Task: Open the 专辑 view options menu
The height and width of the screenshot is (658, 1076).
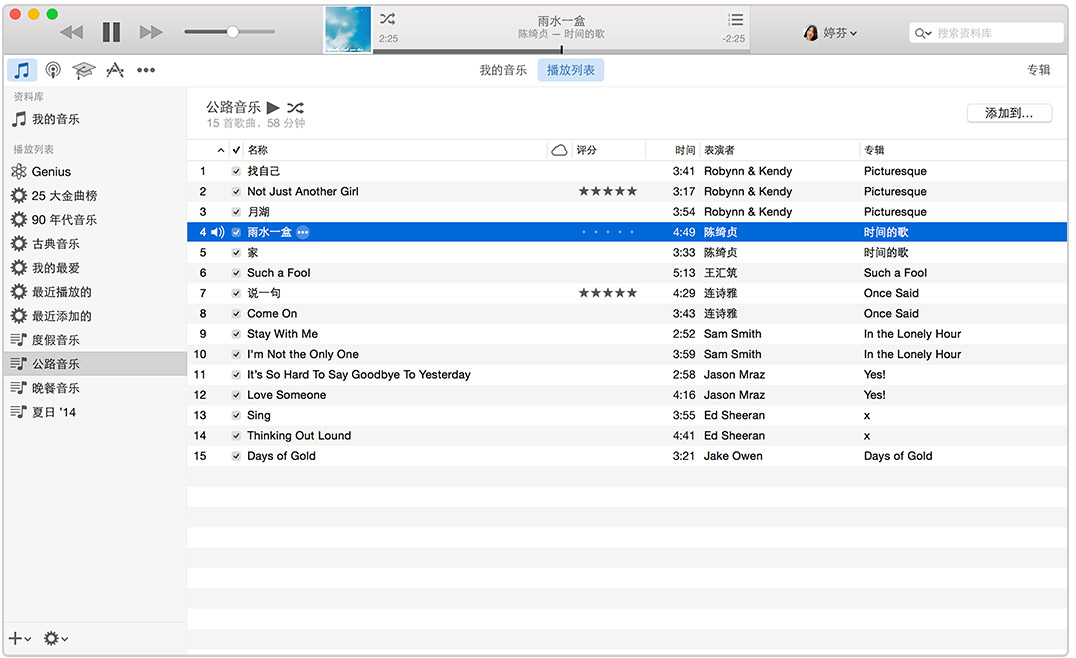Action: (1038, 70)
